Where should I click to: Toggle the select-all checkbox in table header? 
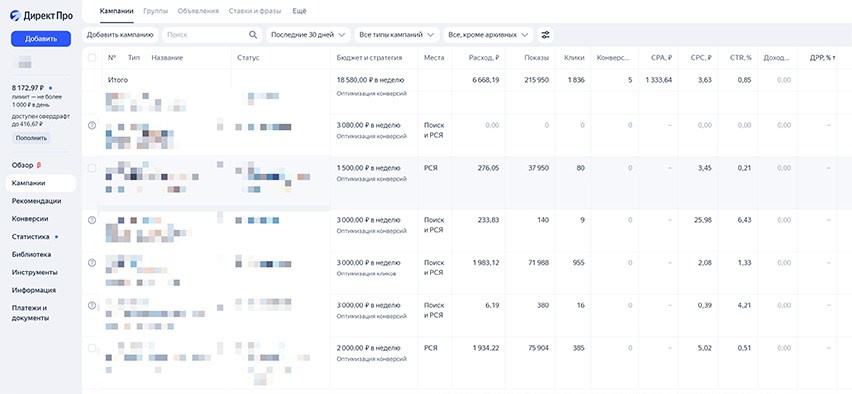point(92,58)
